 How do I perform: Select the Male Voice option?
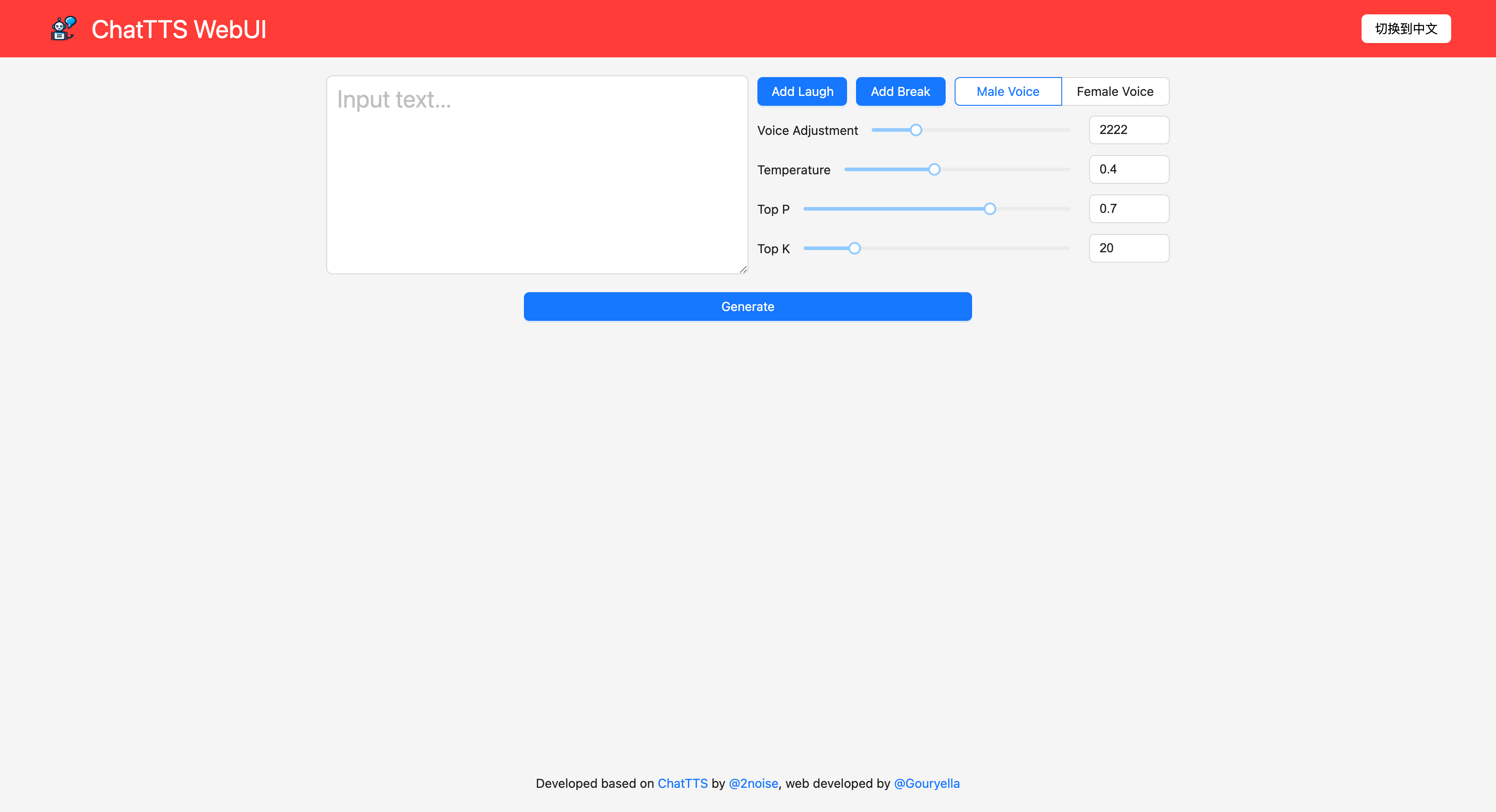coord(1007,91)
